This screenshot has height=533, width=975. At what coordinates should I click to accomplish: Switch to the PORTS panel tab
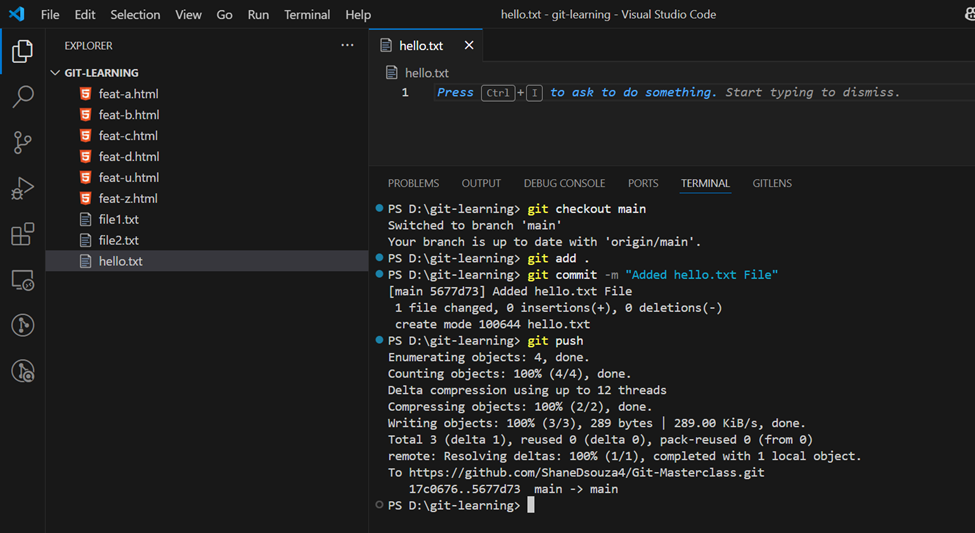(x=643, y=183)
